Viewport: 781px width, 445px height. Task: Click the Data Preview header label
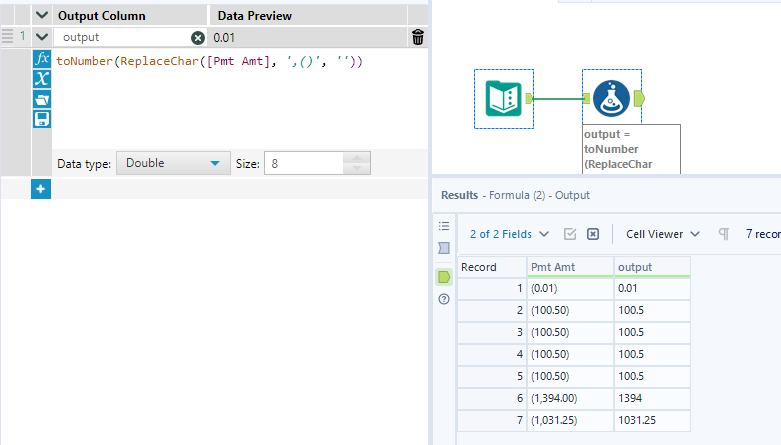(x=255, y=16)
